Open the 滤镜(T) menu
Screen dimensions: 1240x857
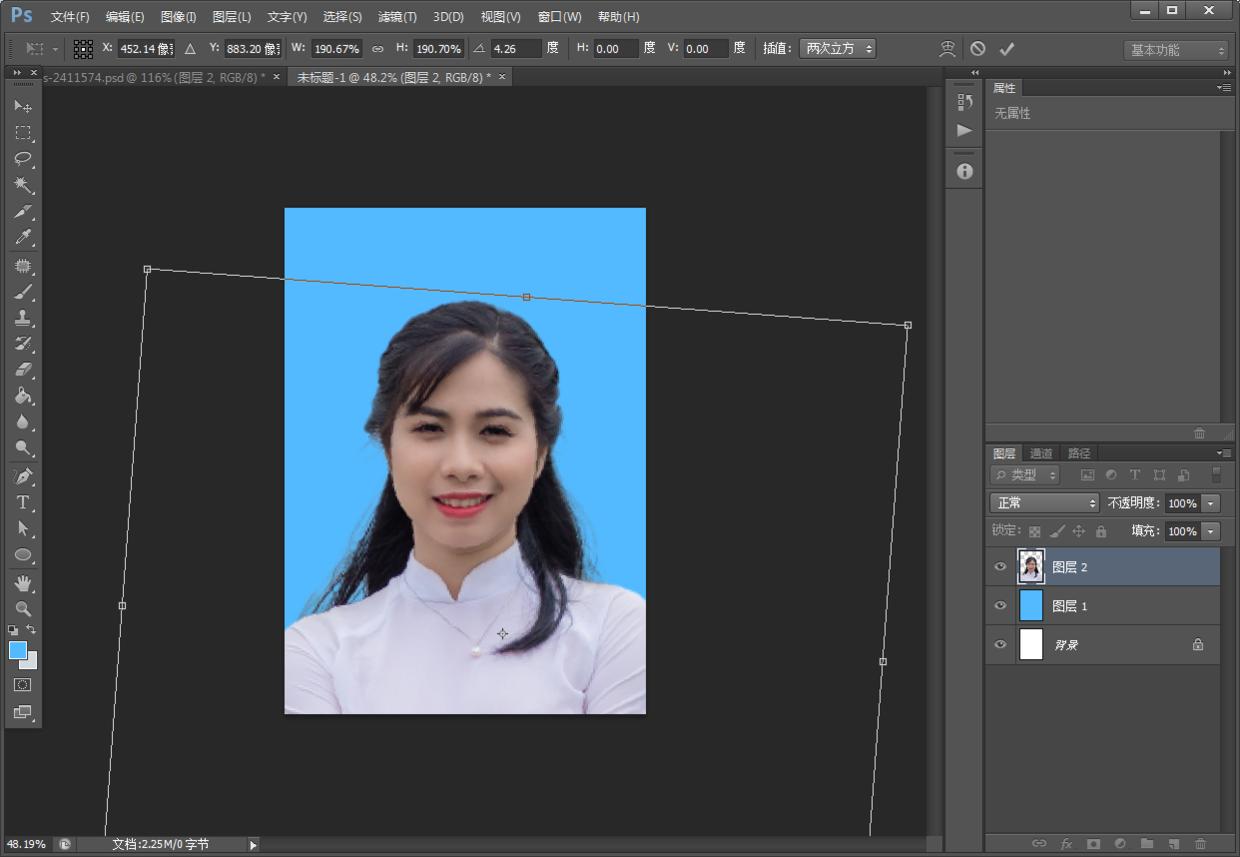pos(397,17)
